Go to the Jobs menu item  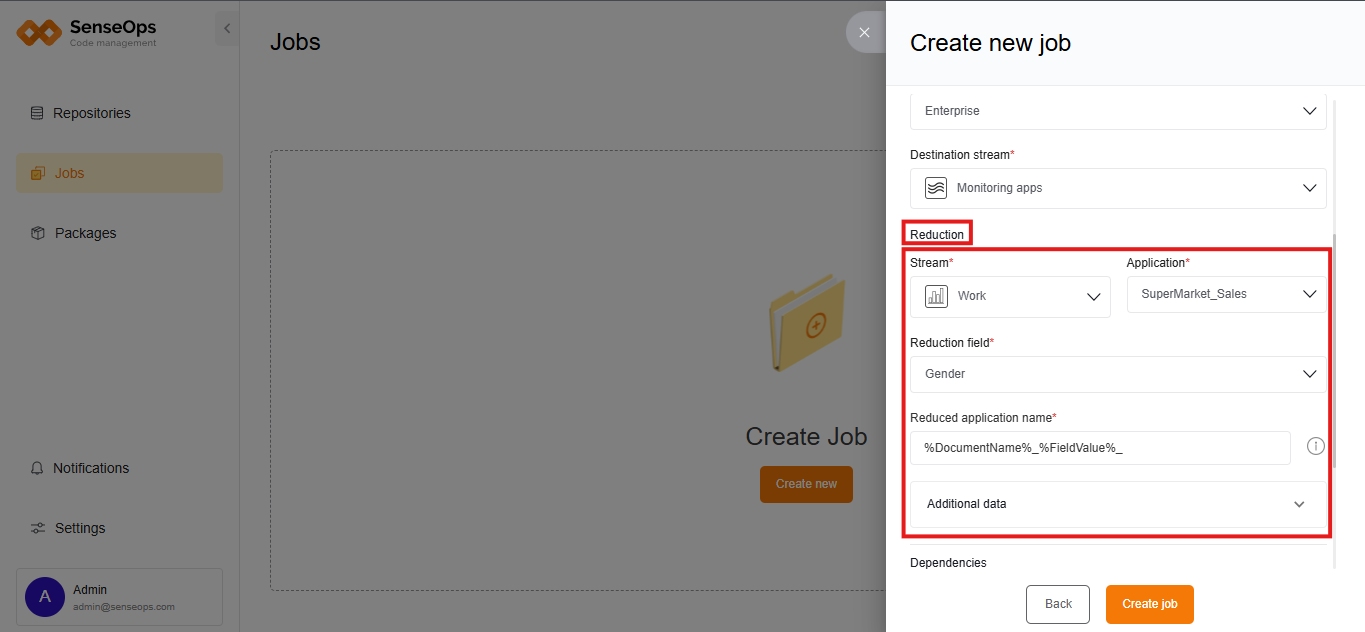click(x=69, y=173)
